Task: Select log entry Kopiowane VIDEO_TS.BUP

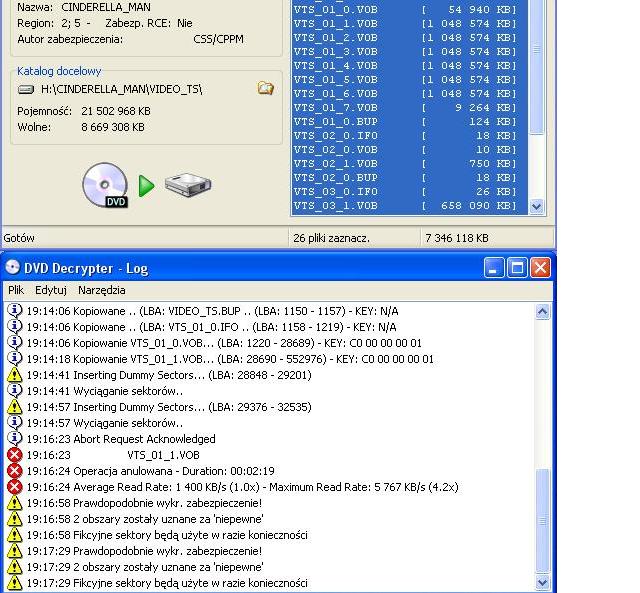Action: pos(213,311)
